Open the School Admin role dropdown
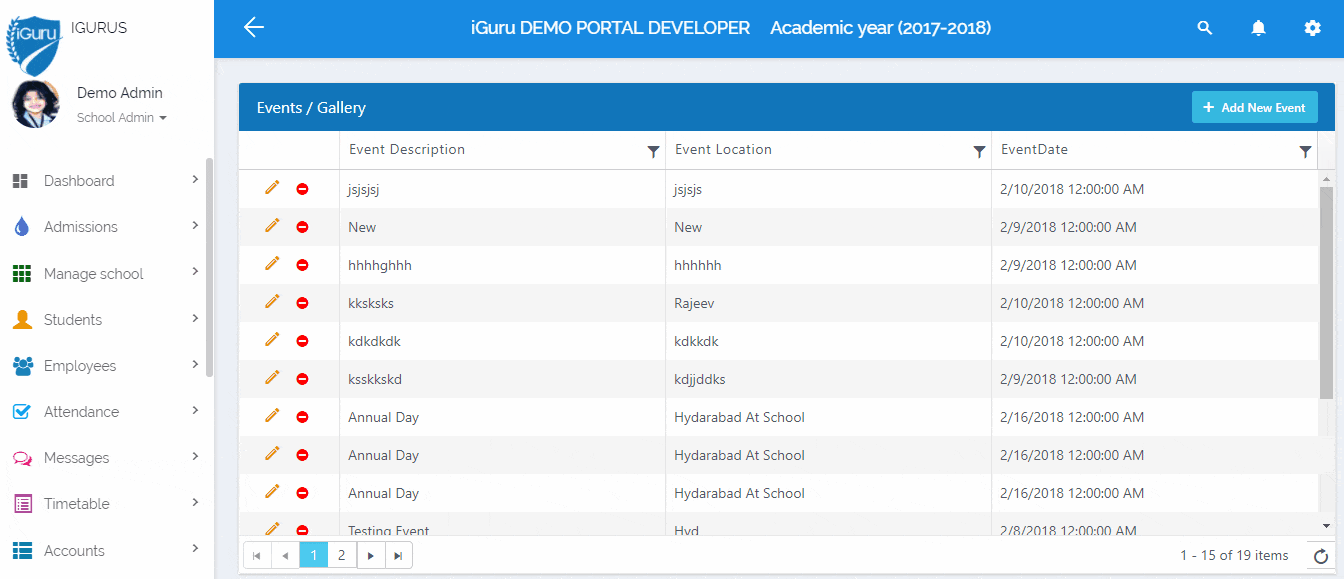1344x579 pixels. 122,118
